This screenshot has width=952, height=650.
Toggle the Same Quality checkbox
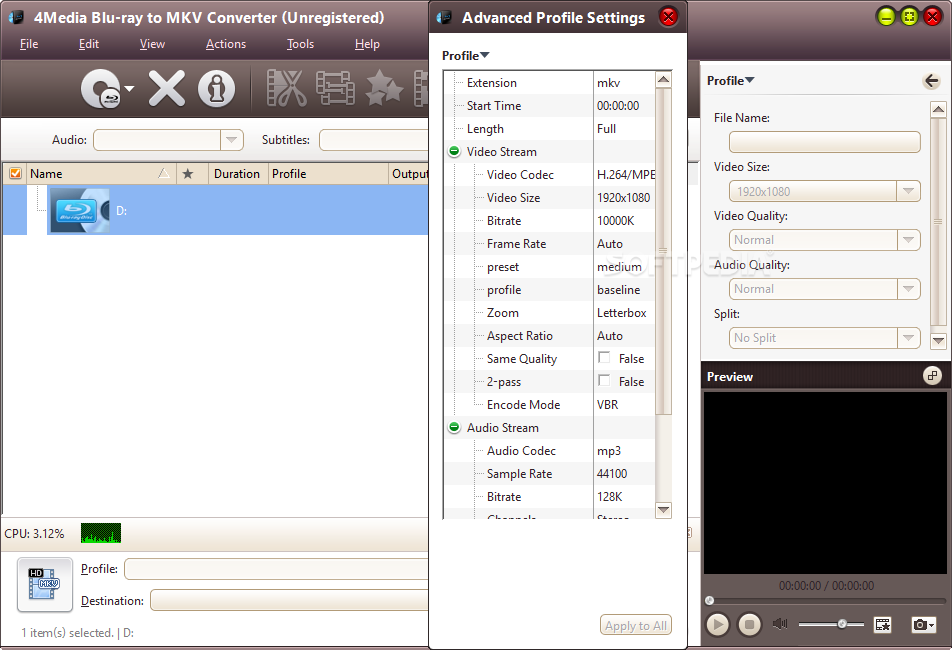pos(604,357)
